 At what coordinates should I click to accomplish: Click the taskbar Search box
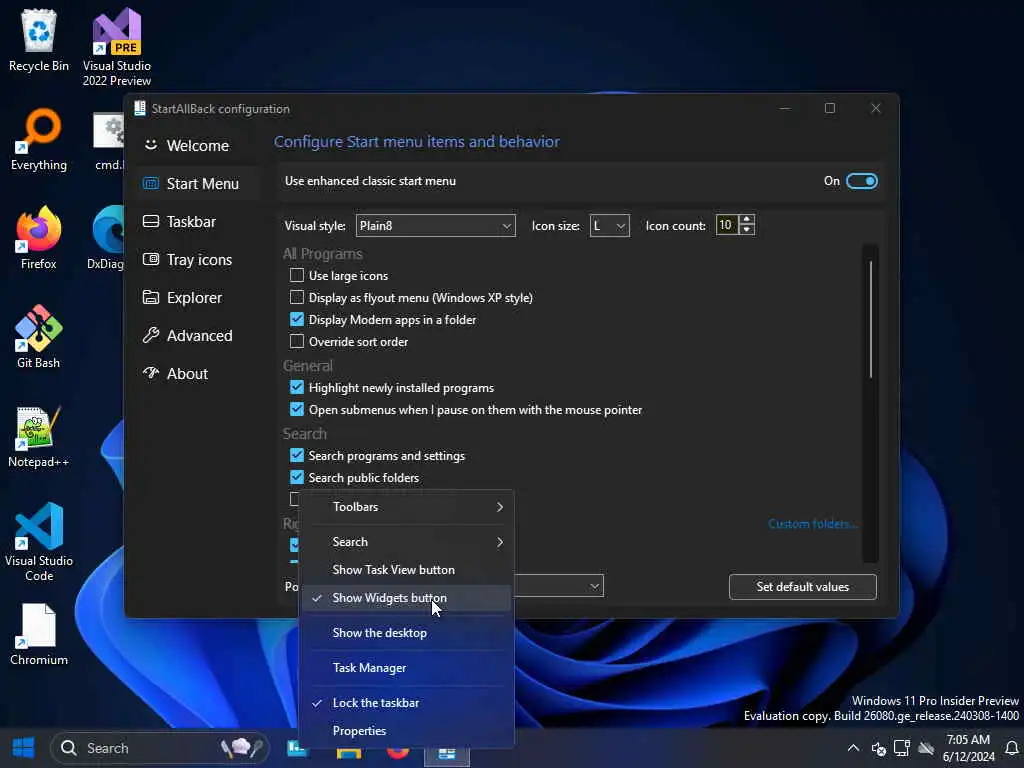(x=159, y=748)
